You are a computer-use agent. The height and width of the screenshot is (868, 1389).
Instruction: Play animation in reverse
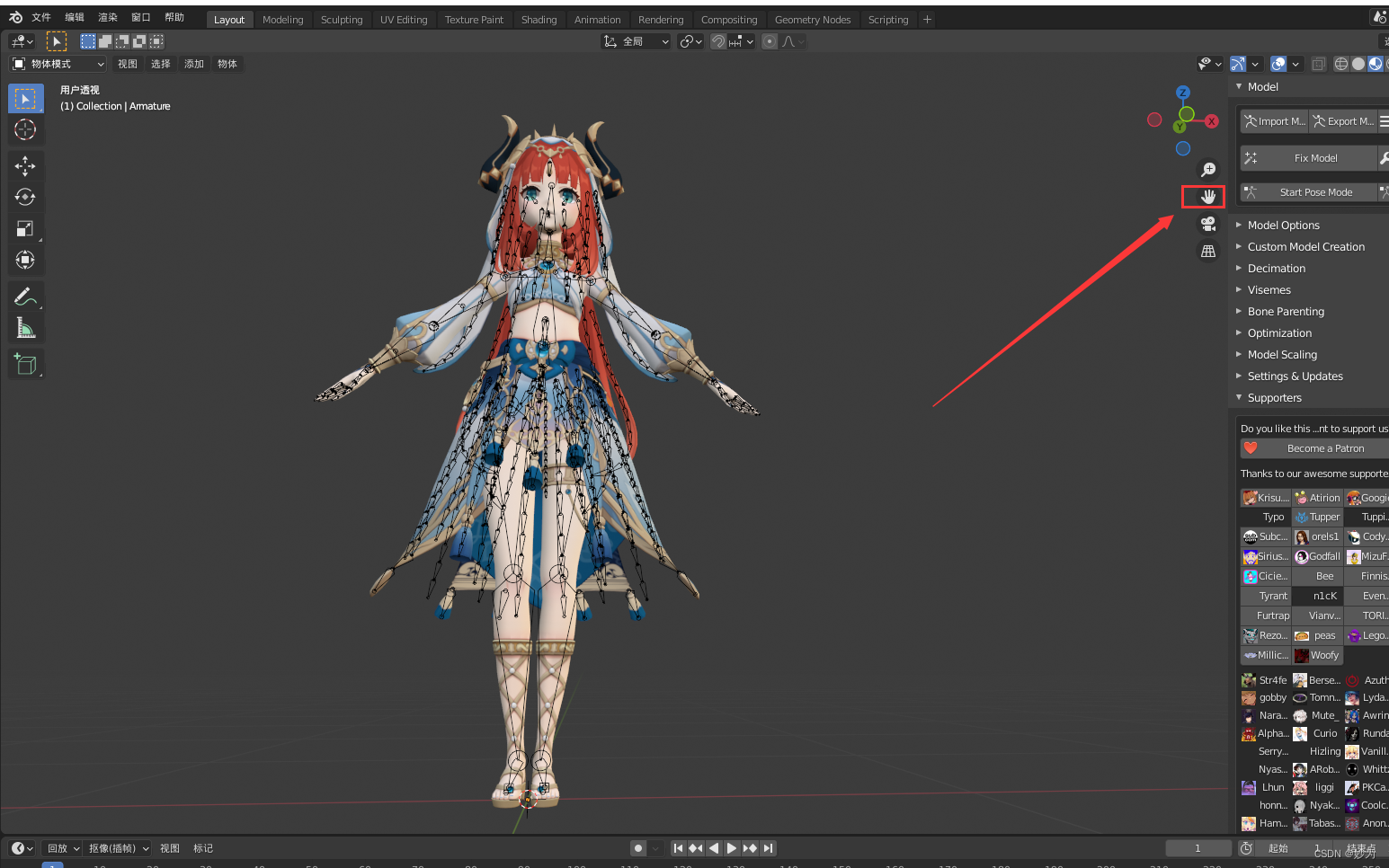point(714,848)
